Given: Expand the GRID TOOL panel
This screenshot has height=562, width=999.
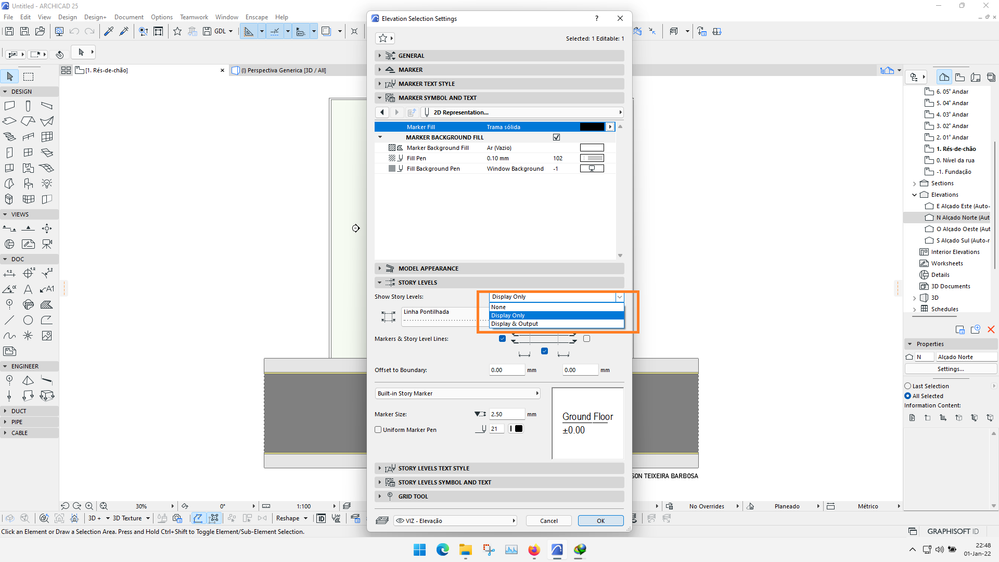Looking at the screenshot, I should 500,496.
